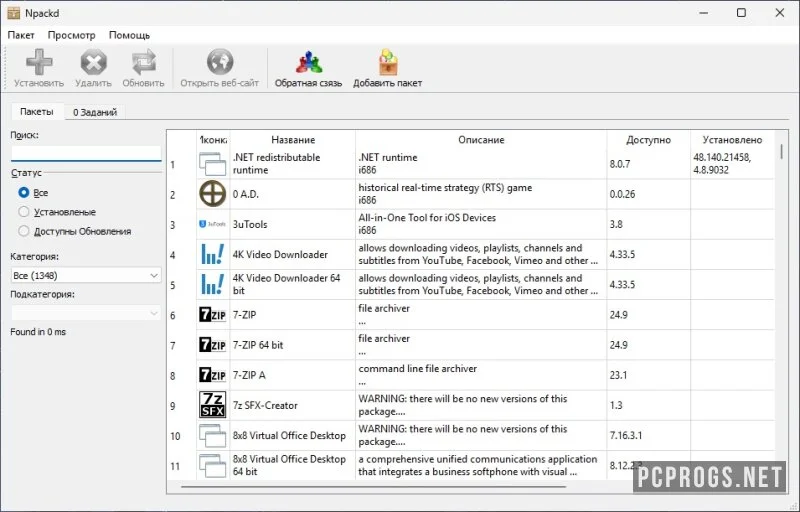Click the 7z SFX-Creator icon
Image resolution: width=800 pixels, height=512 pixels.
[212, 405]
